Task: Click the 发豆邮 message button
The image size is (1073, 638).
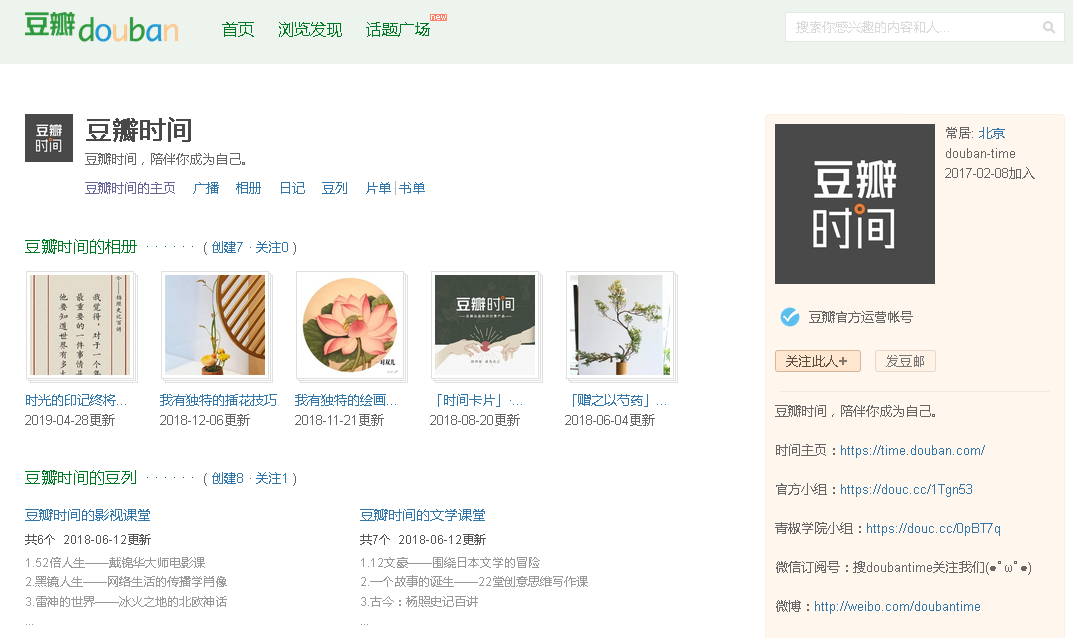Action: point(905,361)
